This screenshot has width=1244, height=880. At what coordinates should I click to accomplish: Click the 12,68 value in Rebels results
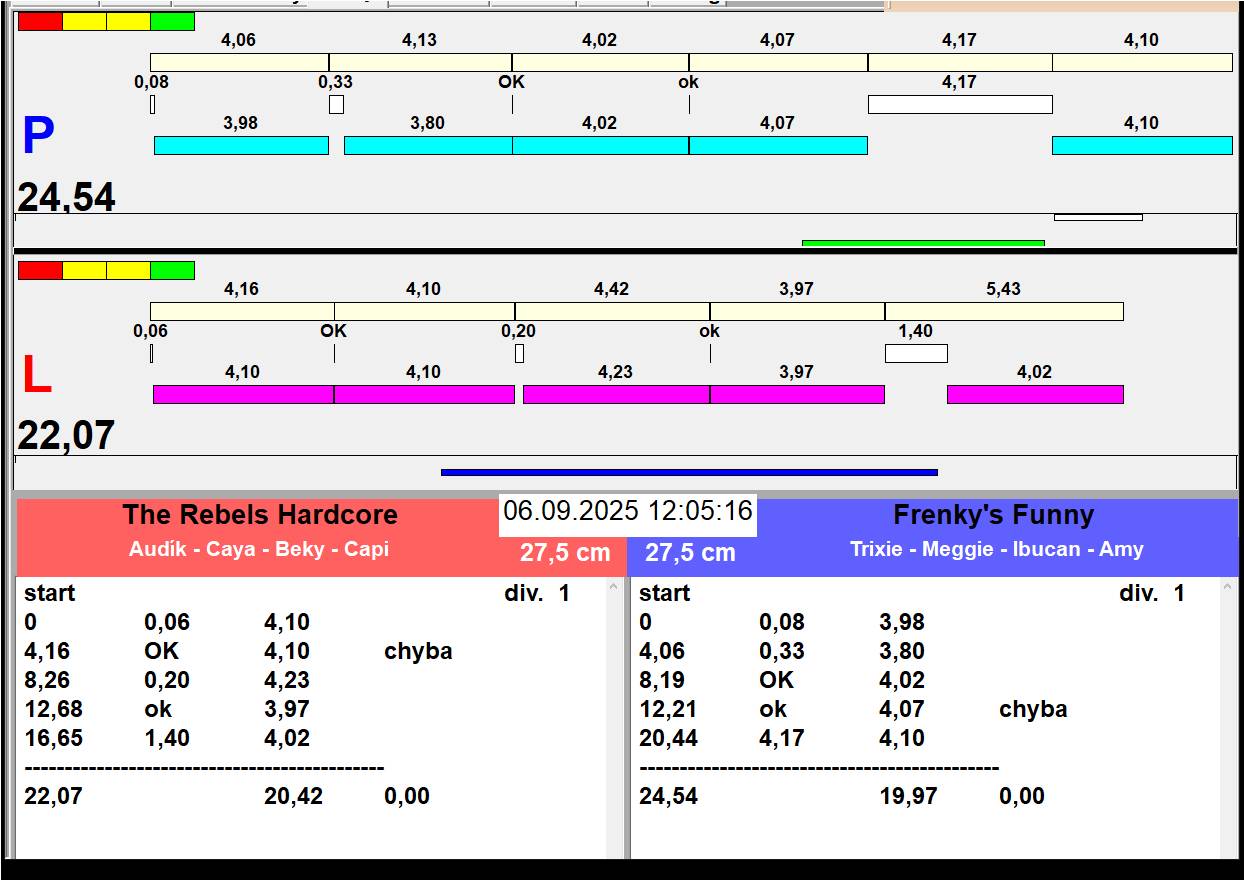[x=54, y=709]
